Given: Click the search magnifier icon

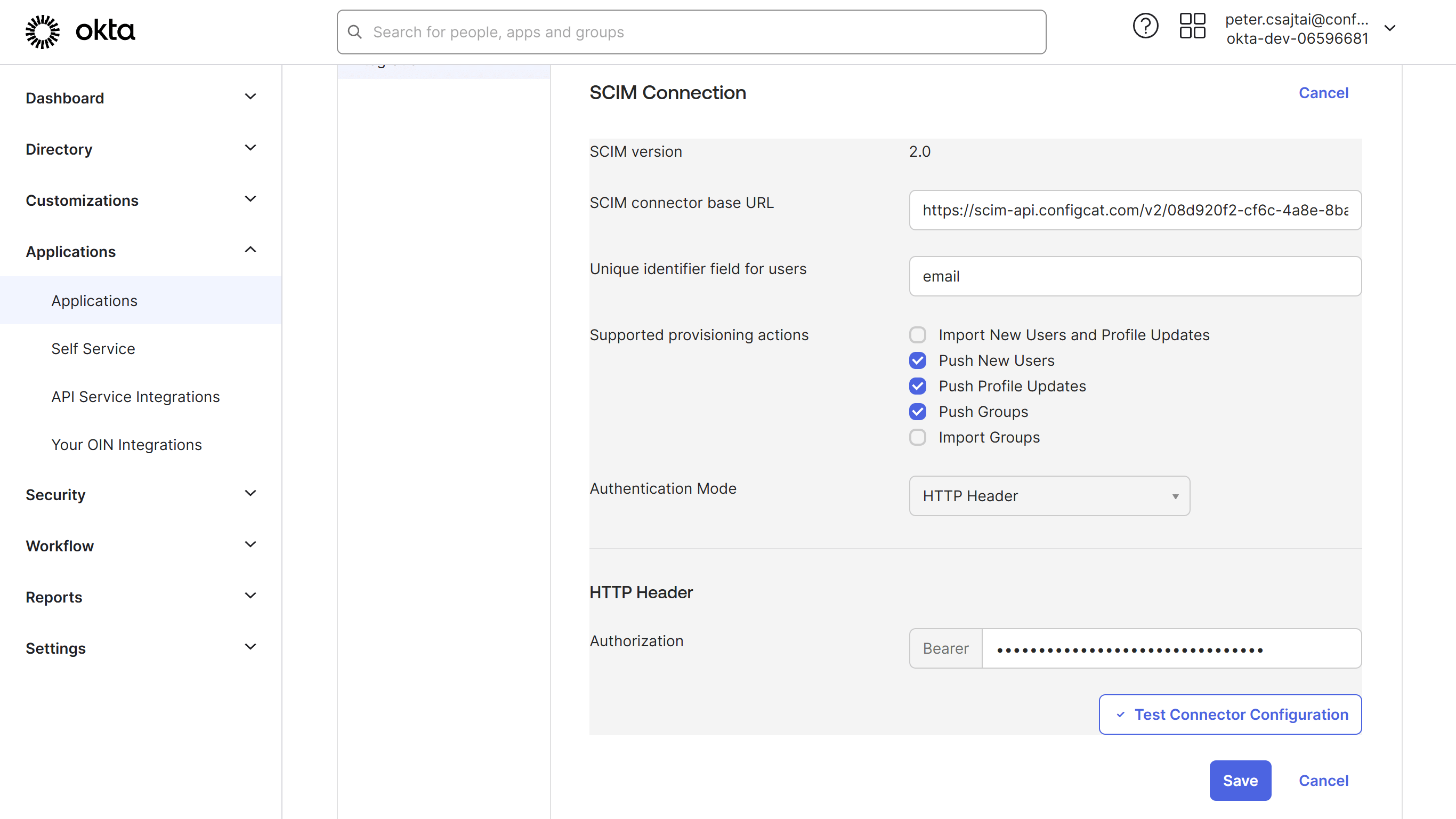Looking at the screenshot, I should point(355,31).
